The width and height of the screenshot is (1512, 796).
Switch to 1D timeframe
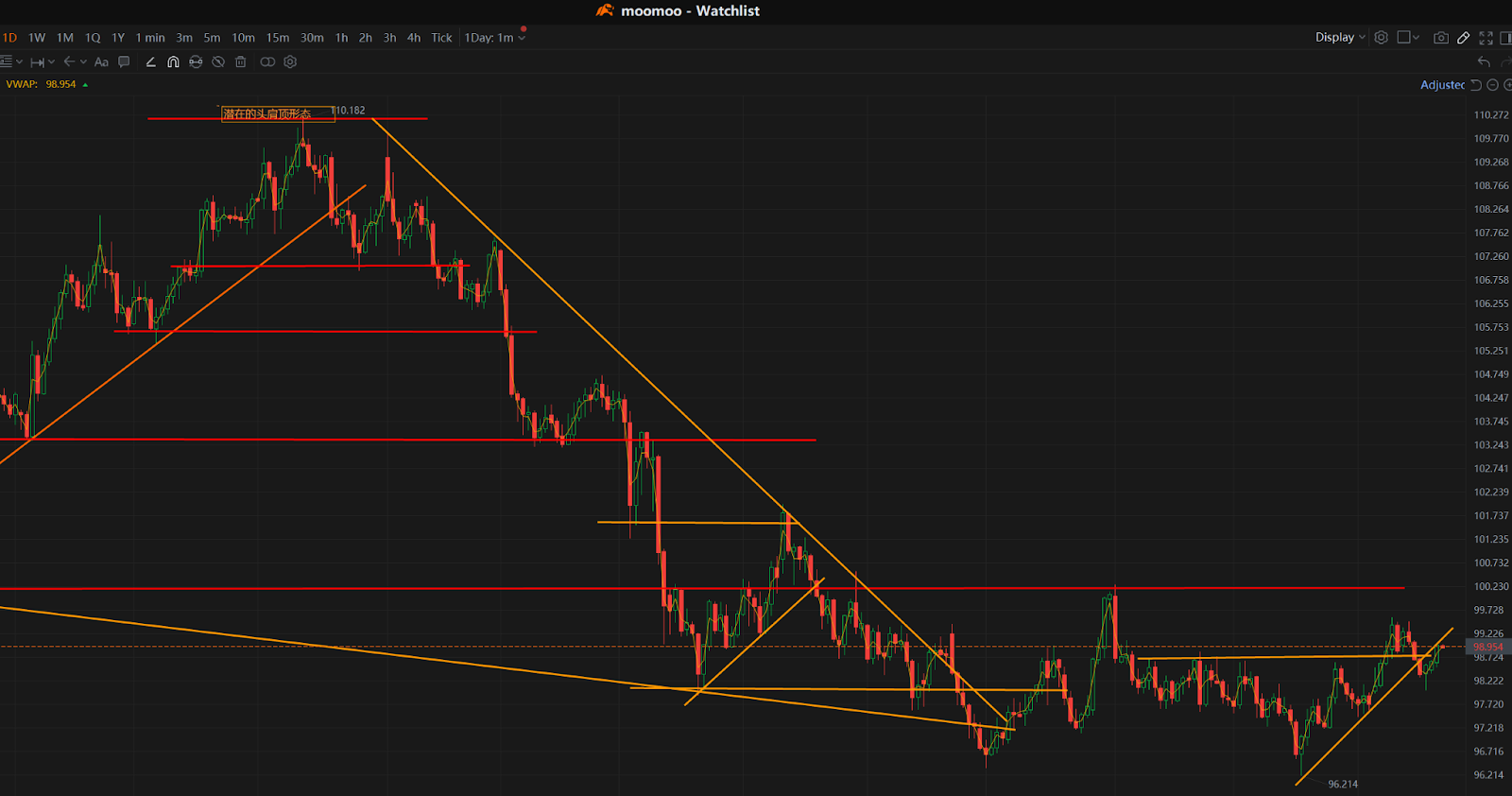tap(9, 38)
